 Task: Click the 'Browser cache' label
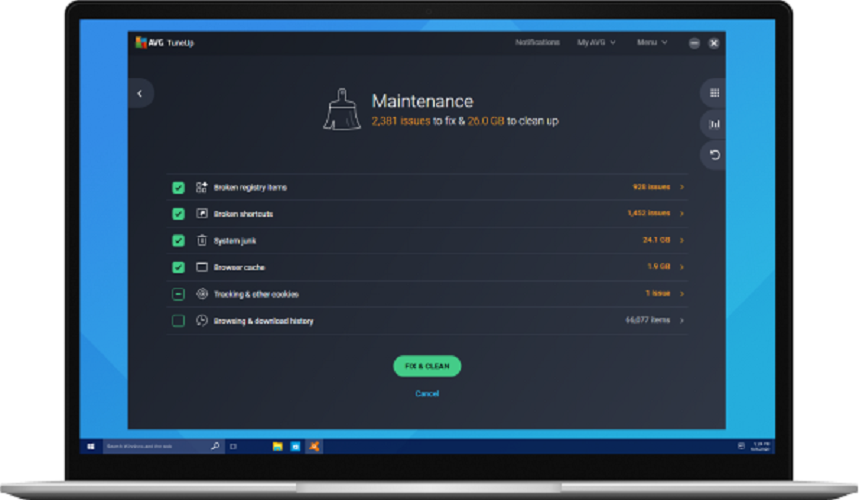coord(239,268)
